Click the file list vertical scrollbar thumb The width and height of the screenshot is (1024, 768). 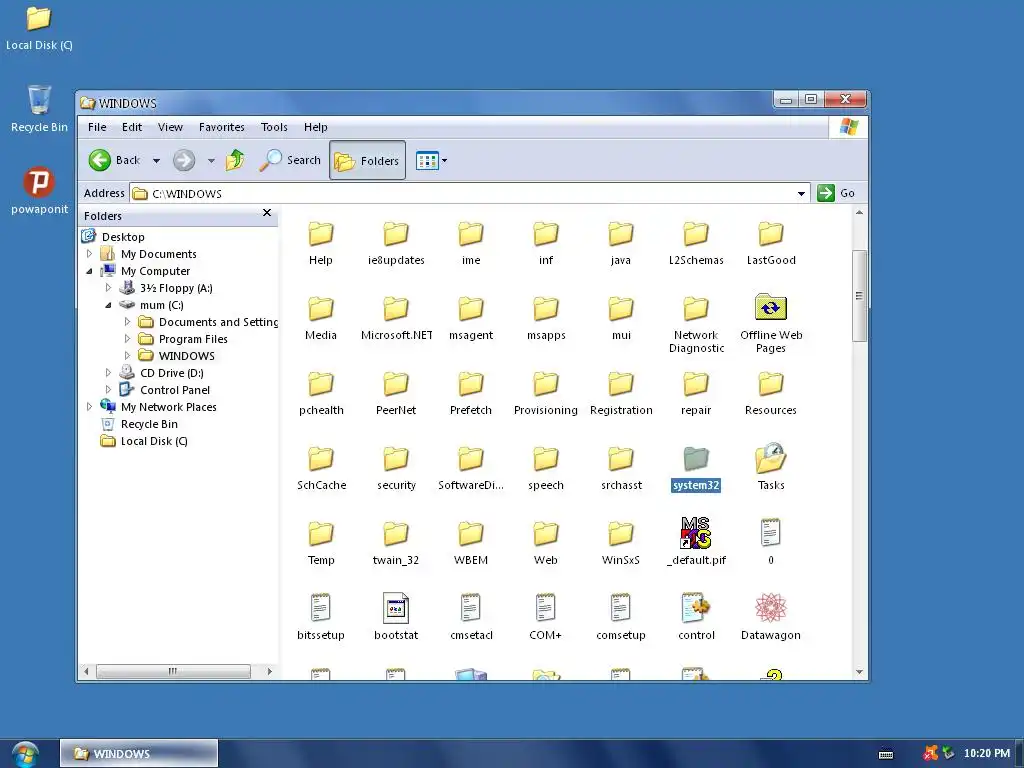(x=859, y=296)
